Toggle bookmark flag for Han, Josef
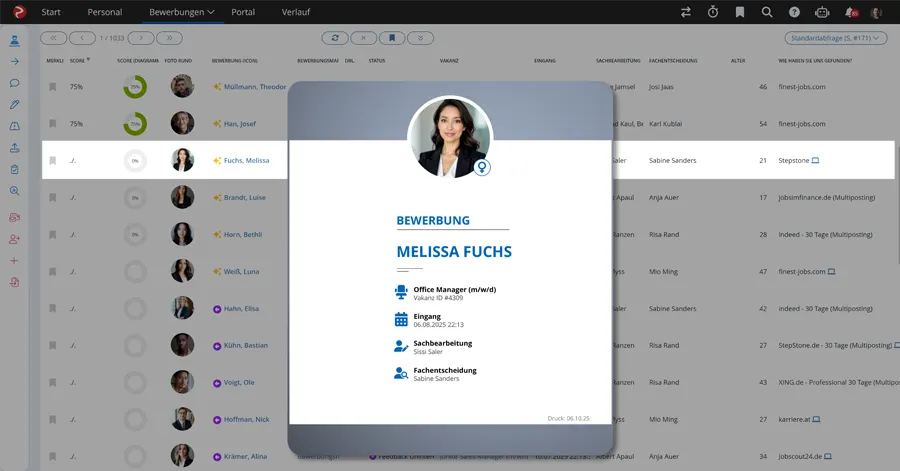The height and width of the screenshot is (471, 900). [52, 123]
